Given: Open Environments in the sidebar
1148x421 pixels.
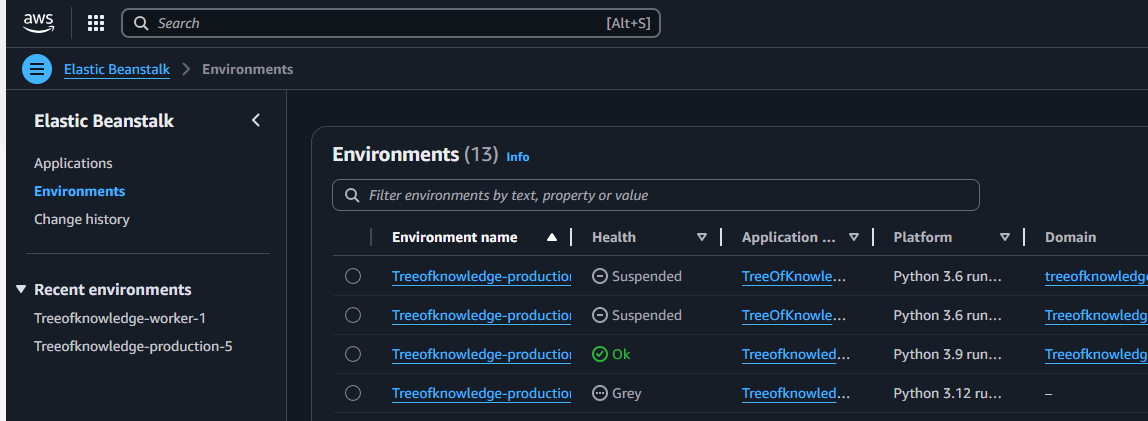Looking at the screenshot, I should [80, 191].
